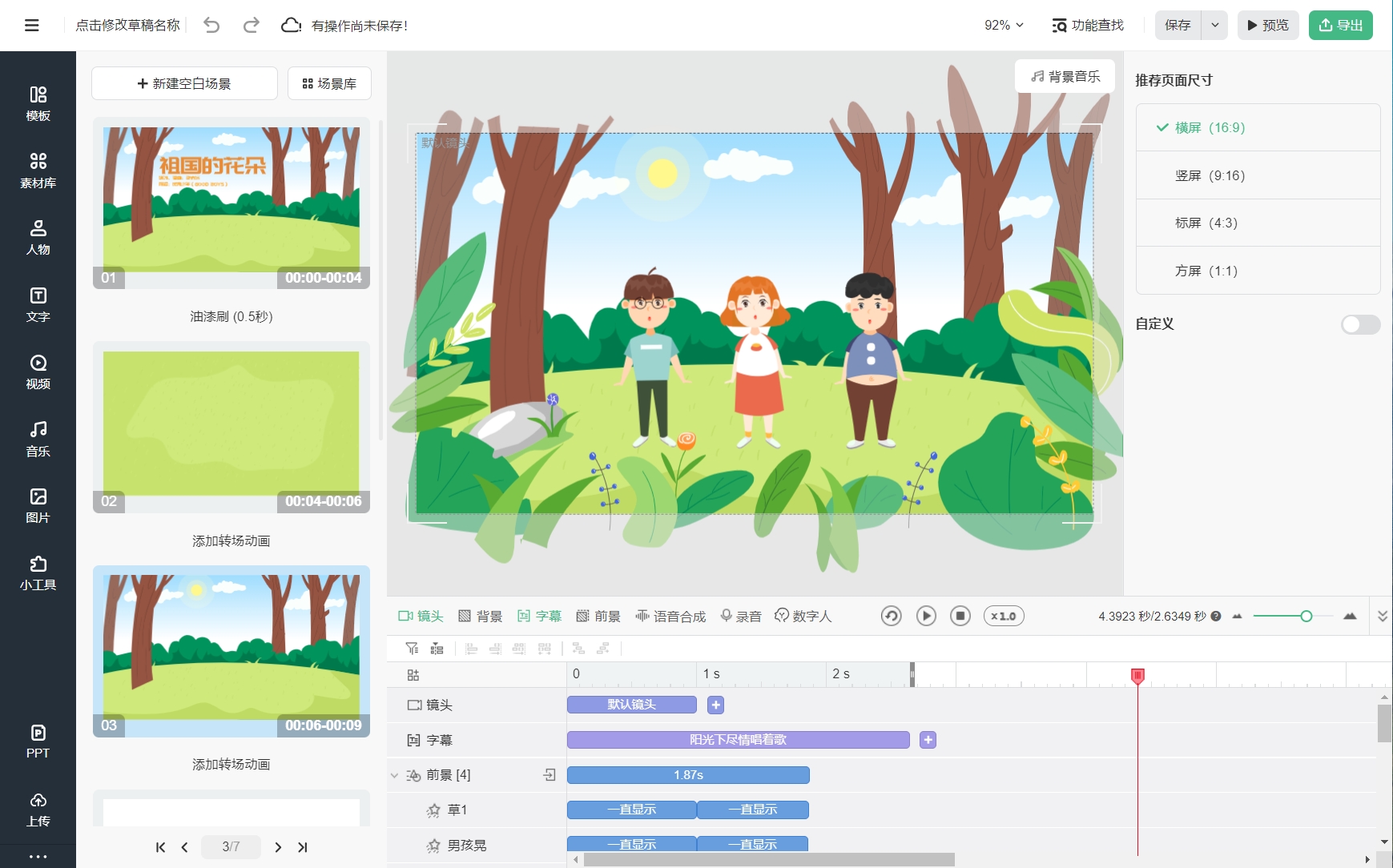Replay the scene from start

click(x=891, y=616)
